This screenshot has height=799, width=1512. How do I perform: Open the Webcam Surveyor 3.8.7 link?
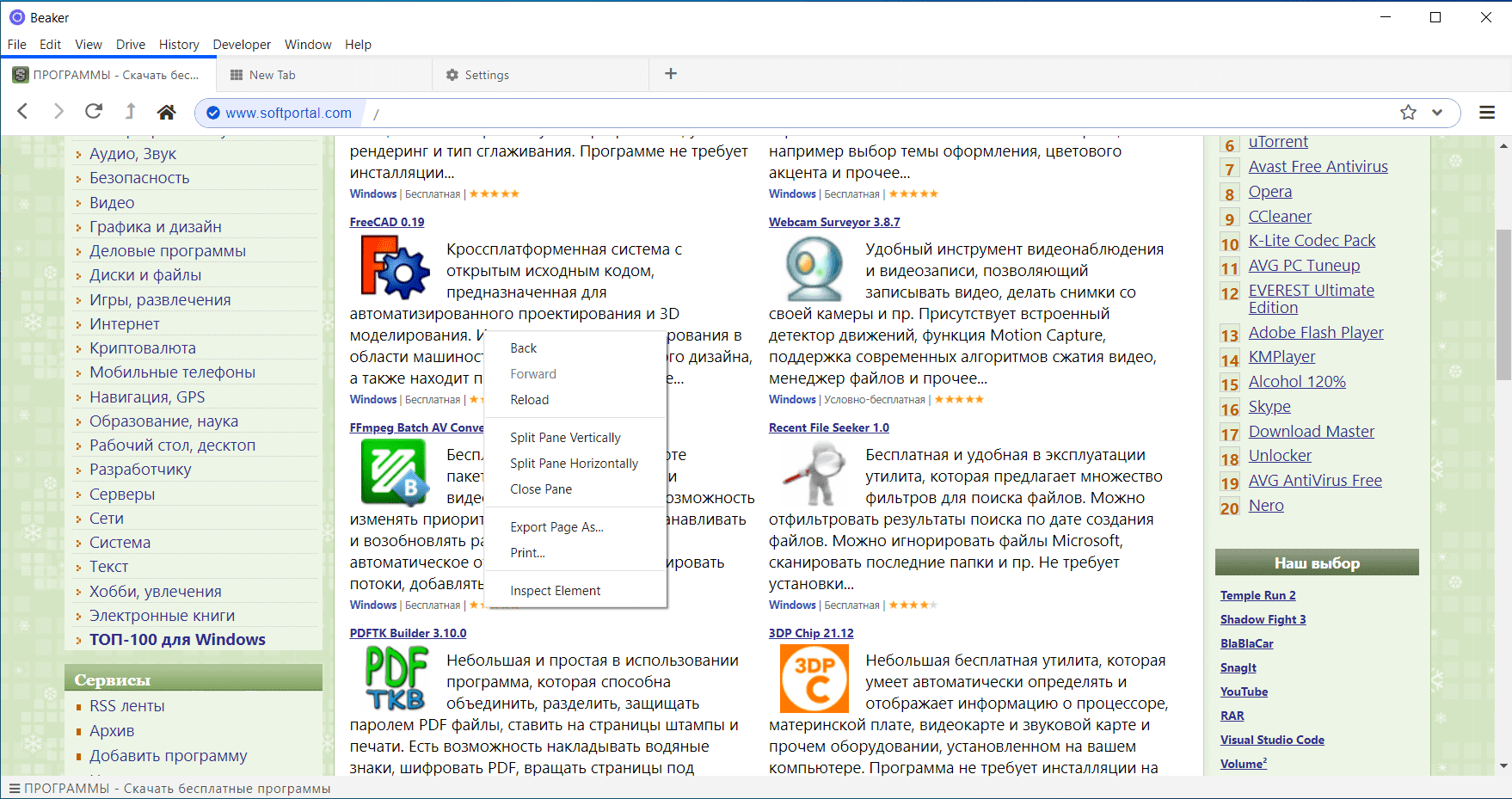coord(834,222)
